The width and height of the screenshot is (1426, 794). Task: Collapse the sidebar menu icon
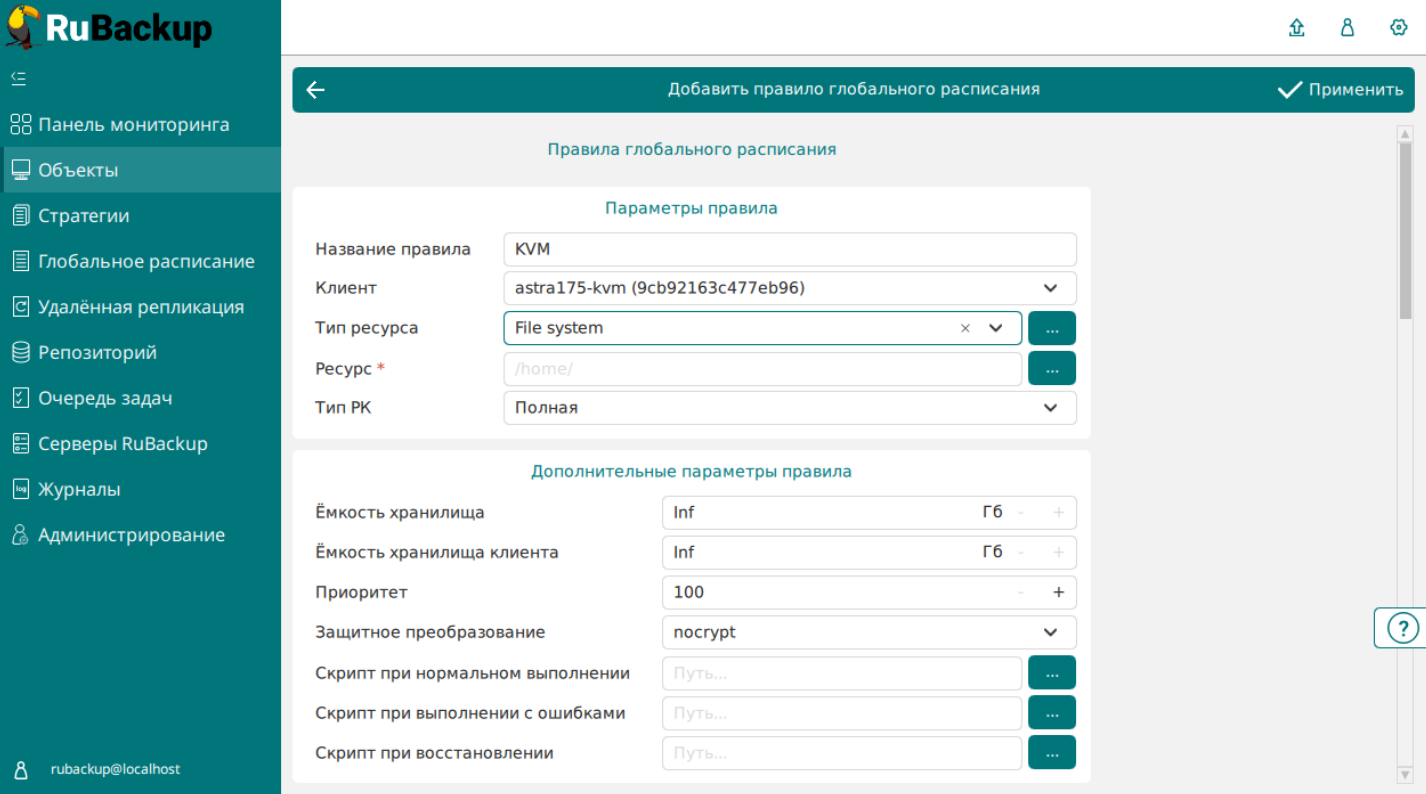18,78
